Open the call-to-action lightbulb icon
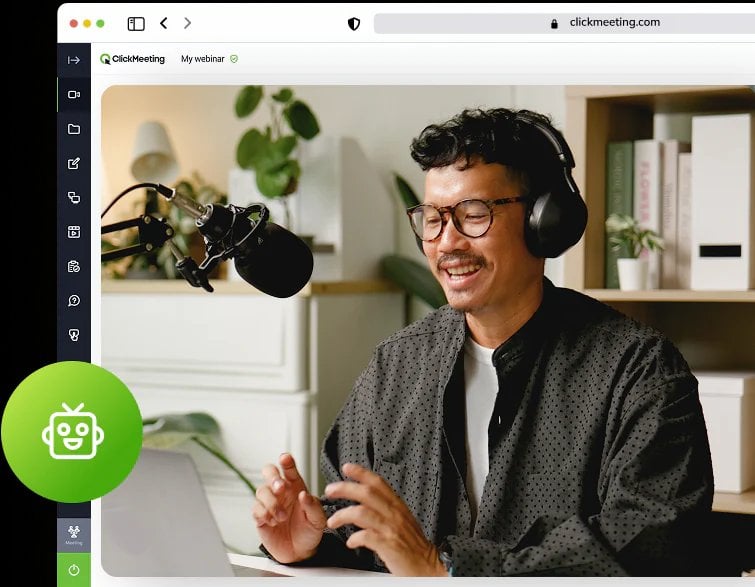Screen dimensions: 755x587 (x=74, y=335)
